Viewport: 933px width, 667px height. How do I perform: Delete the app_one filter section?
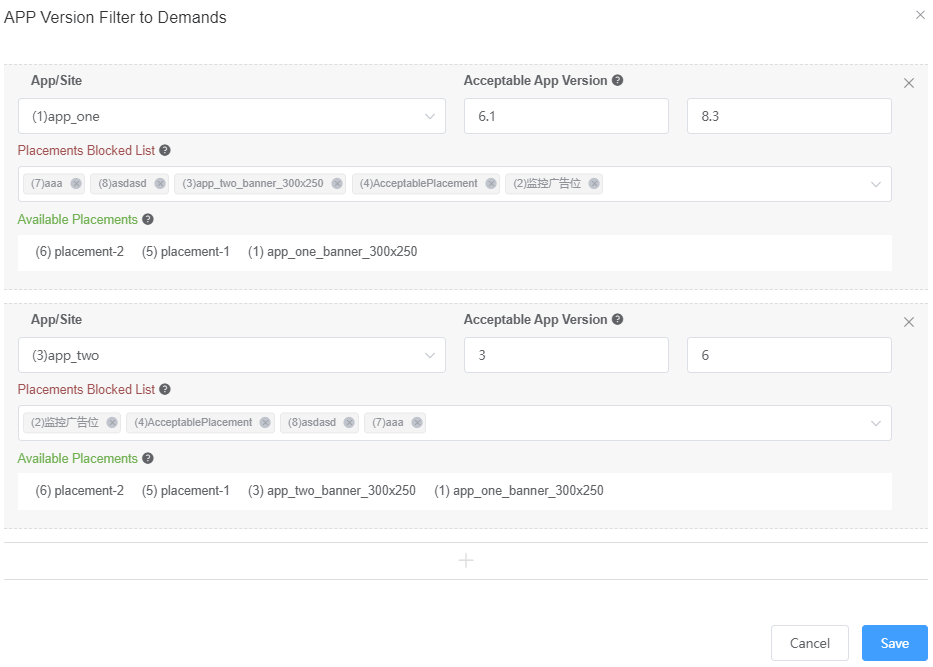(x=909, y=83)
